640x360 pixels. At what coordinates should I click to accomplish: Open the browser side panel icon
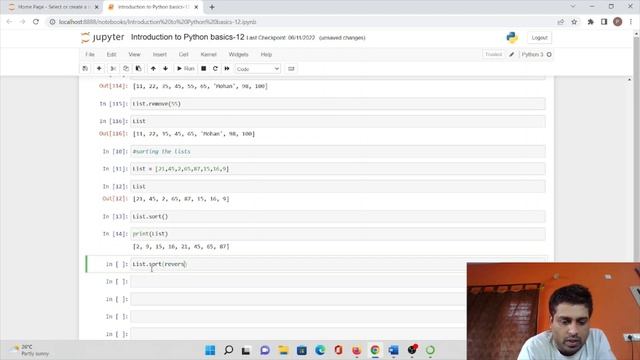[604, 22]
